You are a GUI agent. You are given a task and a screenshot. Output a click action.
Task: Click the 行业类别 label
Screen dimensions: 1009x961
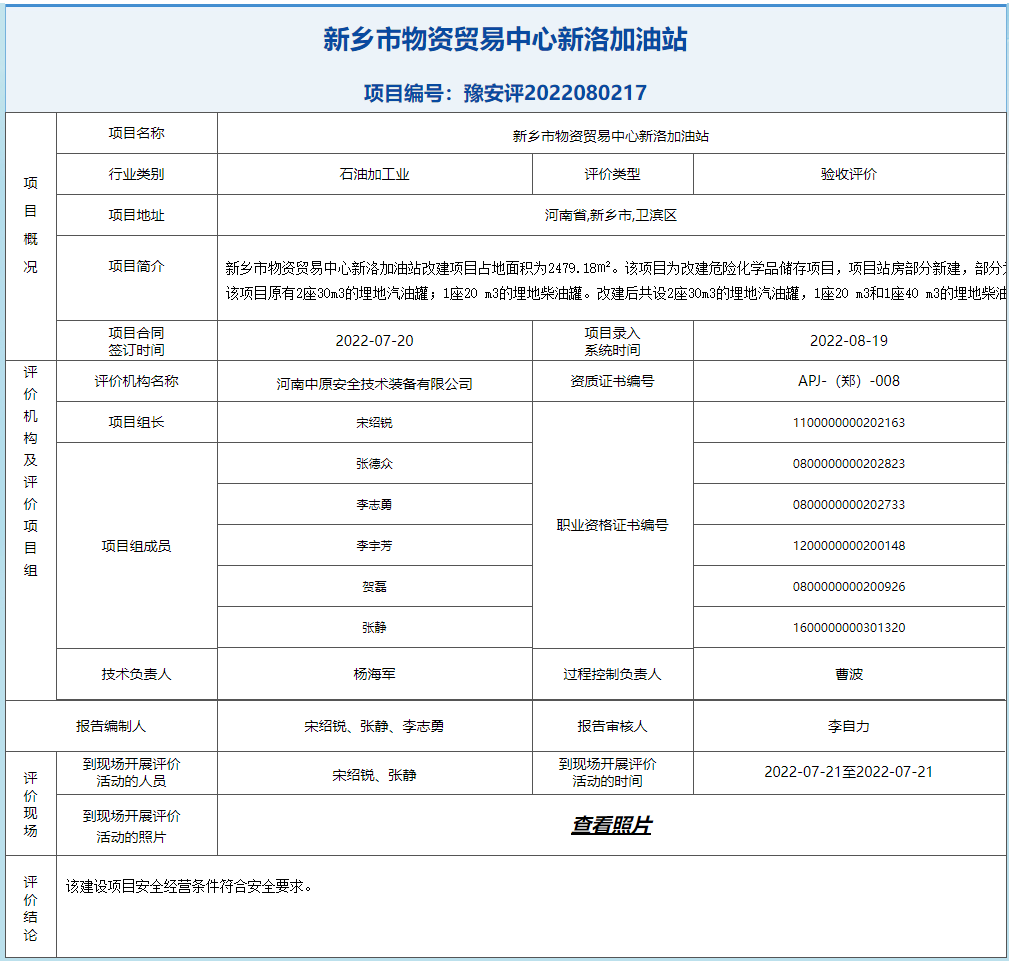[x=136, y=174]
